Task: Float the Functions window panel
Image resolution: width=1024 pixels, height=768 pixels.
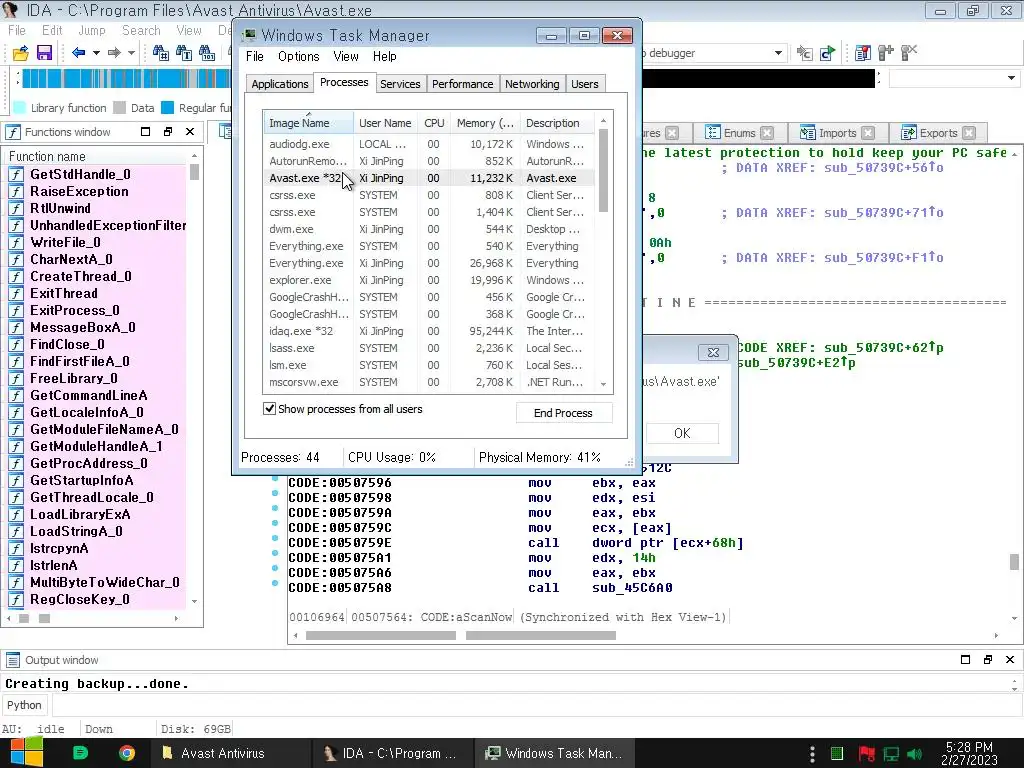Action: [168, 132]
